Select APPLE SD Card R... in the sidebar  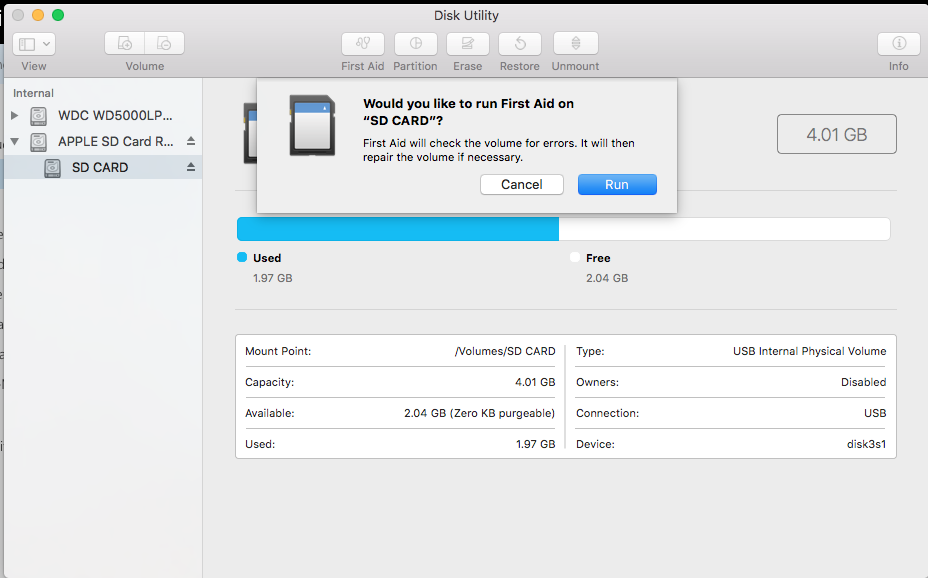click(x=115, y=141)
